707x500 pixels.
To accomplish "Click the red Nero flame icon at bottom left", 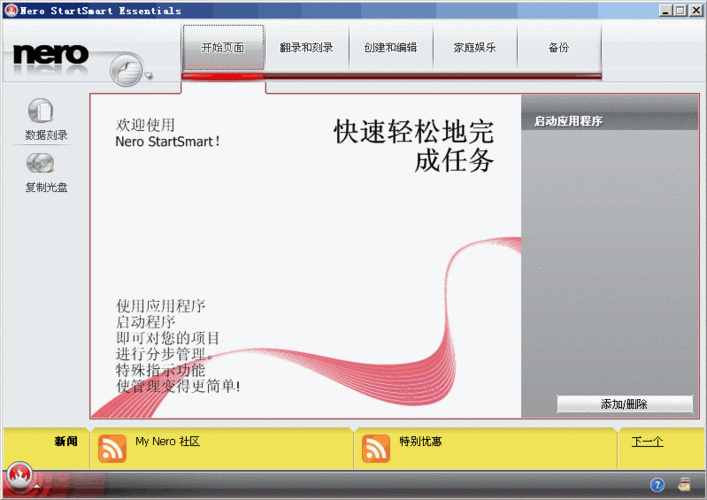I will 18,476.
